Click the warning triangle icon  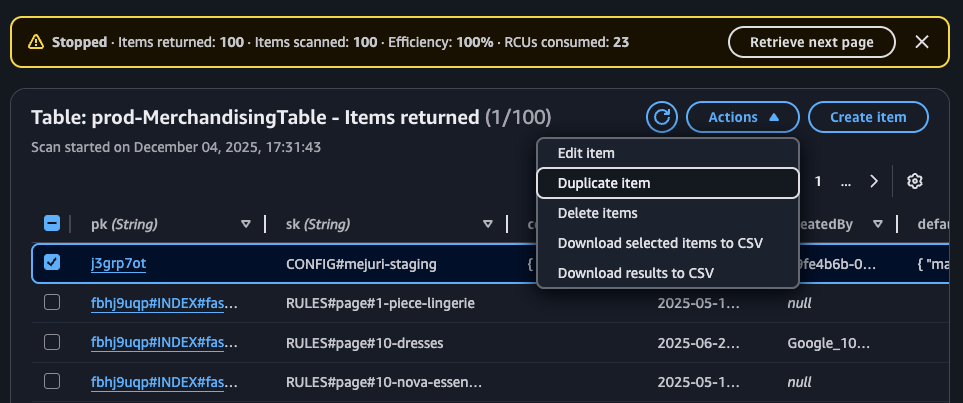tap(36, 42)
